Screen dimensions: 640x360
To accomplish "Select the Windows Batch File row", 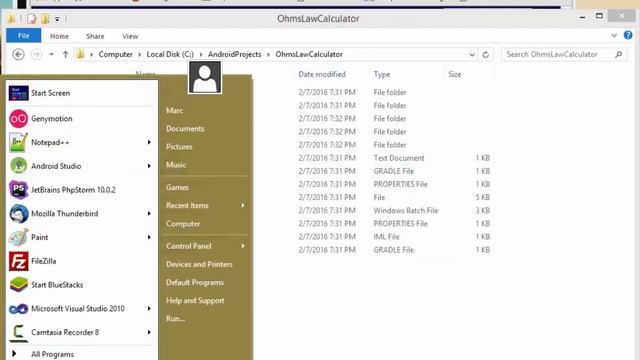I will [x=394, y=211].
